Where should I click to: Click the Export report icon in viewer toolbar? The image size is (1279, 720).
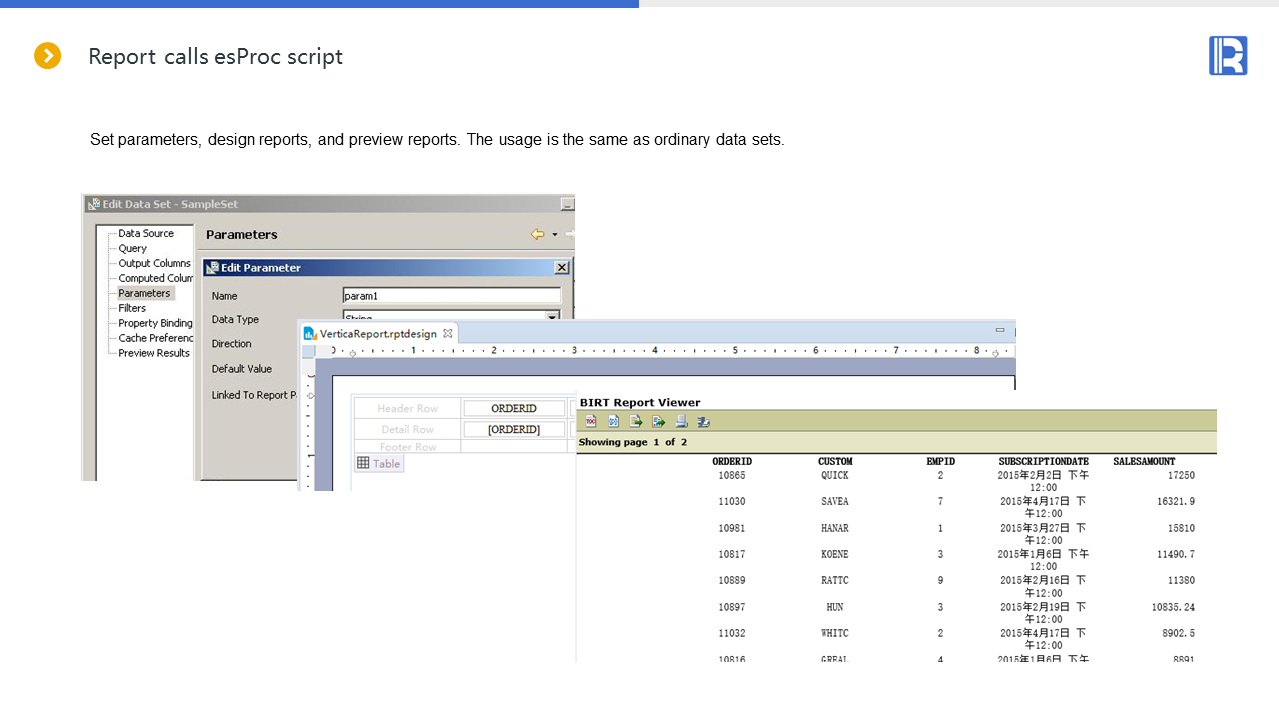[658, 421]
